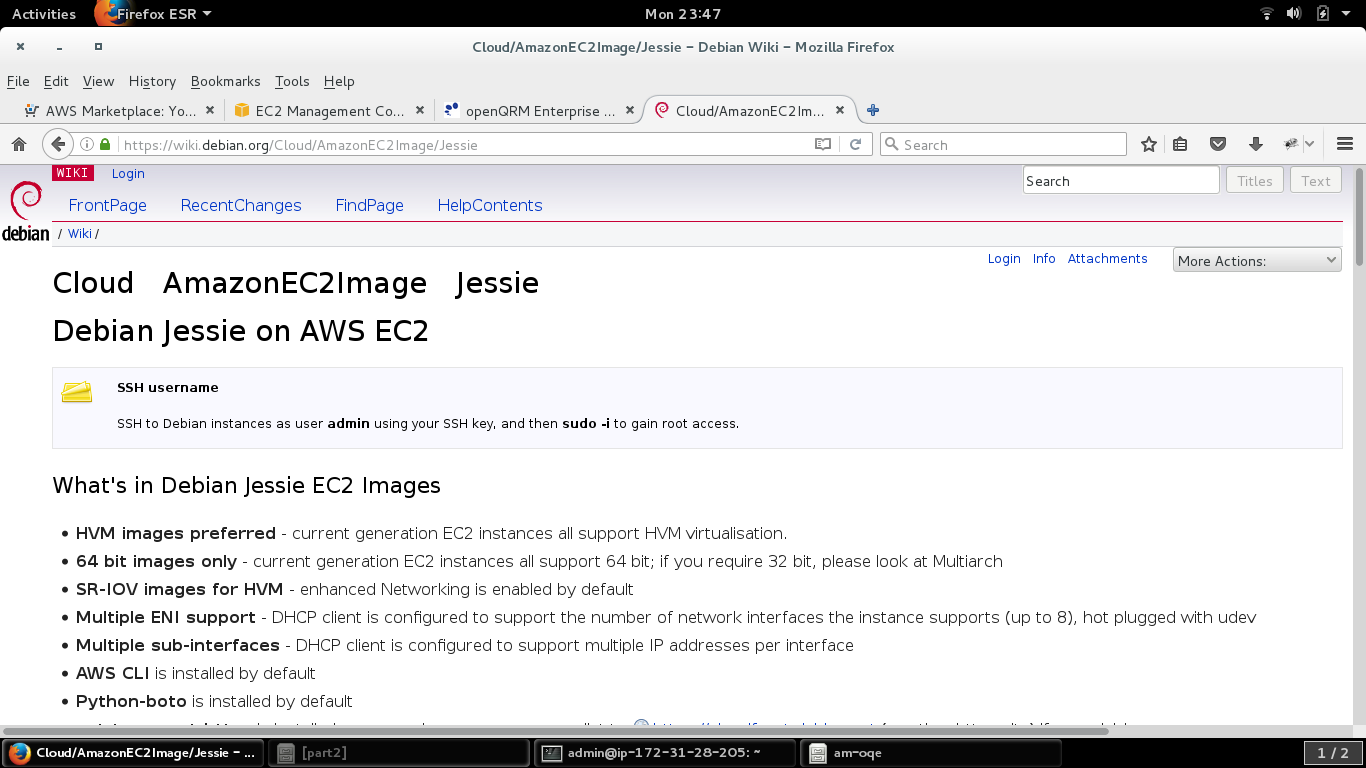The width and height of the screenshot is (1366, 768).
Task: Go back one page in Firefox
Action: (58, 144)
